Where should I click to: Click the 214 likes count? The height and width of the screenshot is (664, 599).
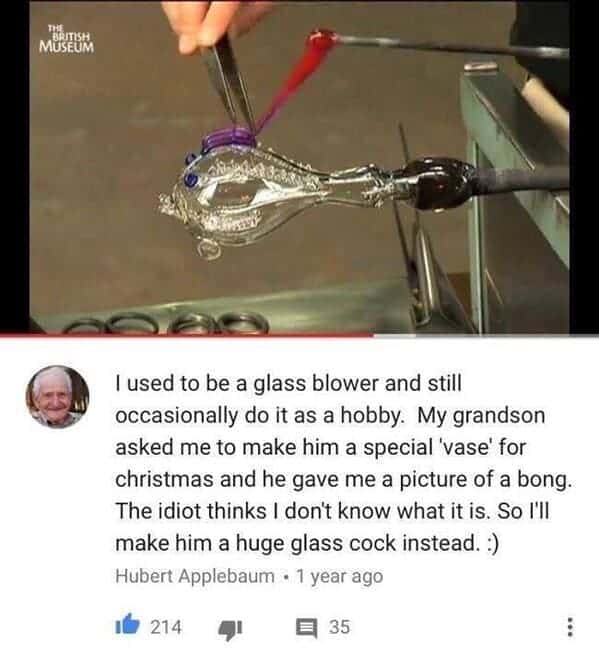pos(166,627)
